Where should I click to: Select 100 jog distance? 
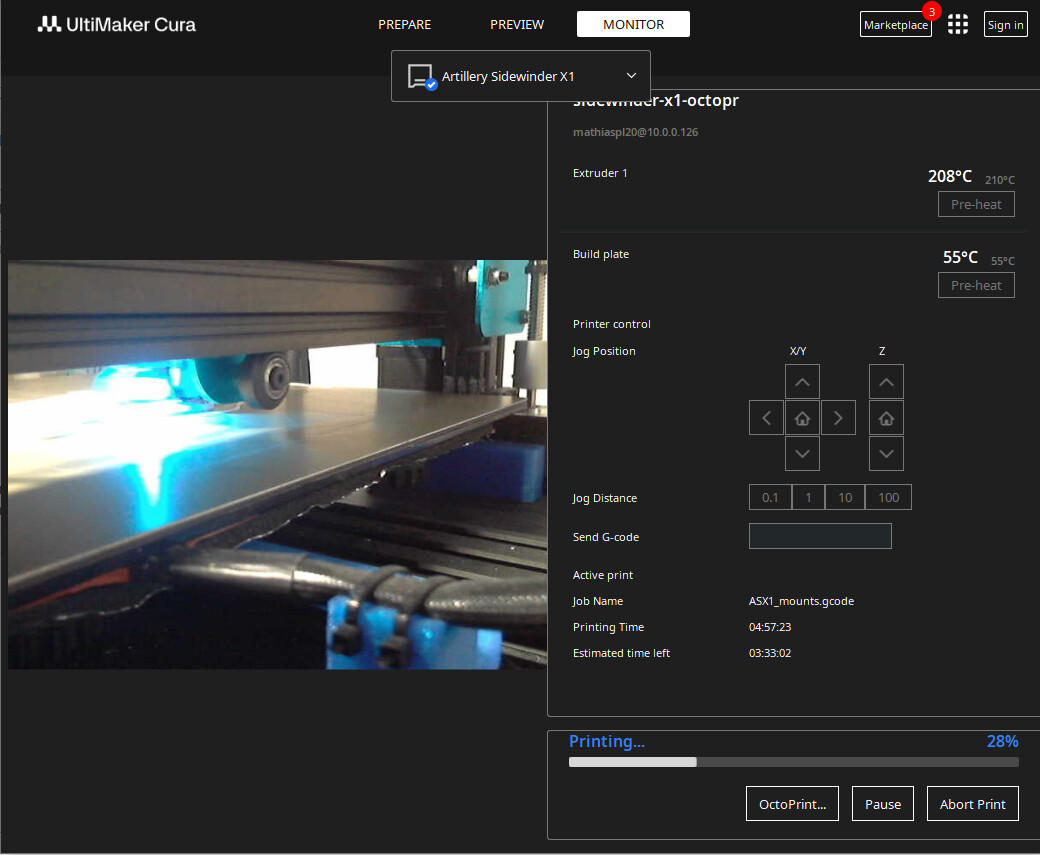click(888, 497)
